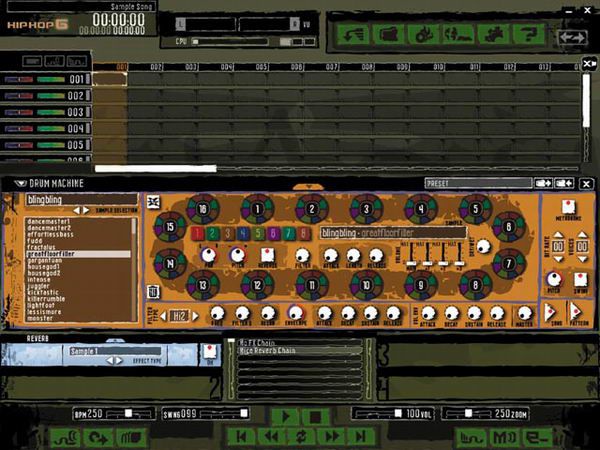Click the trash icon in drum machine
The height and width of the screenshot is (450, 600).
(x=154, y=292)
